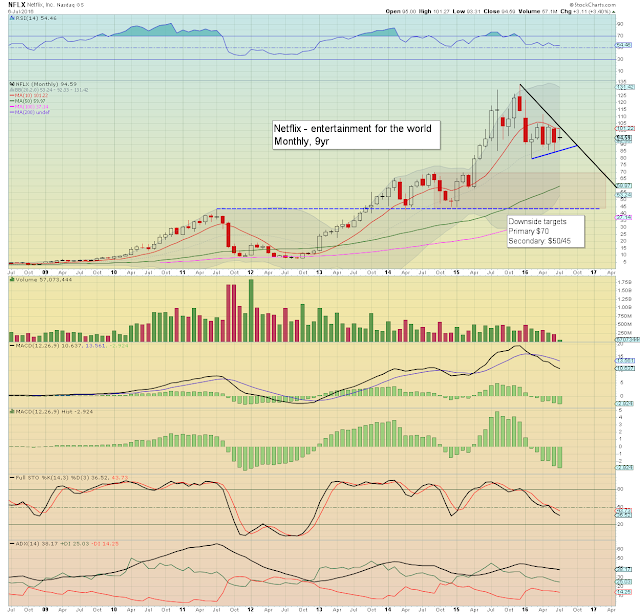This screenshot has height=614, width=640.
Task: Click the tallest green volume bar in early 2012
Action: click(251, 311)
